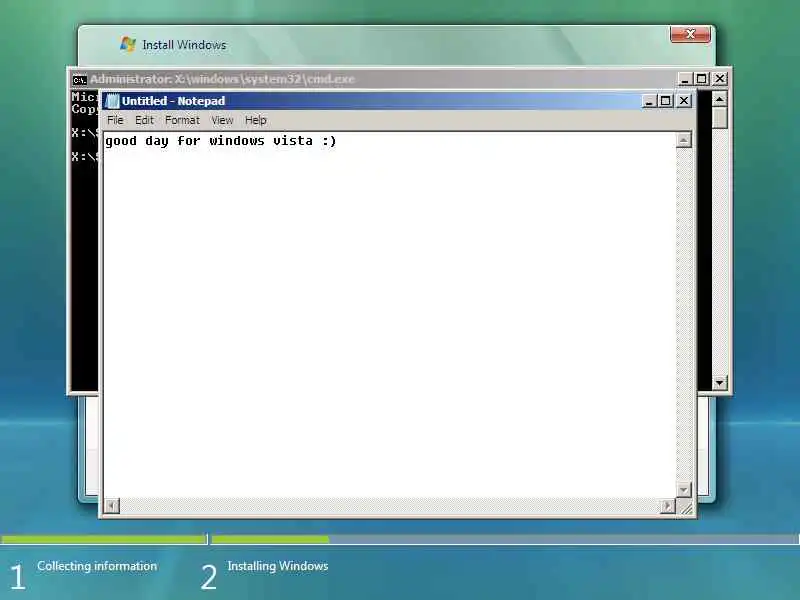Minimize the cmd.exe Administrator window
This screenshot has width=800, height=600.
[685, 79]
